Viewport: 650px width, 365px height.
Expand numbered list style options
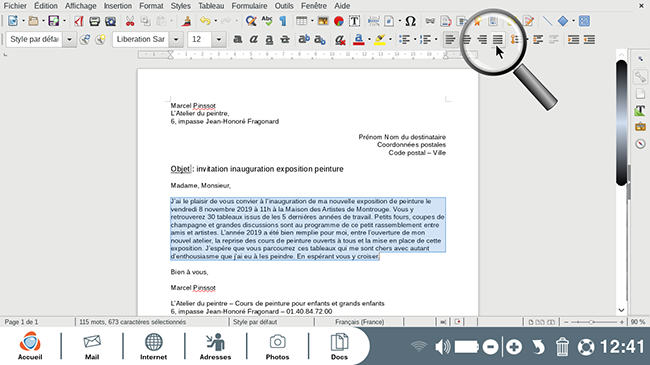click(436, 39)
